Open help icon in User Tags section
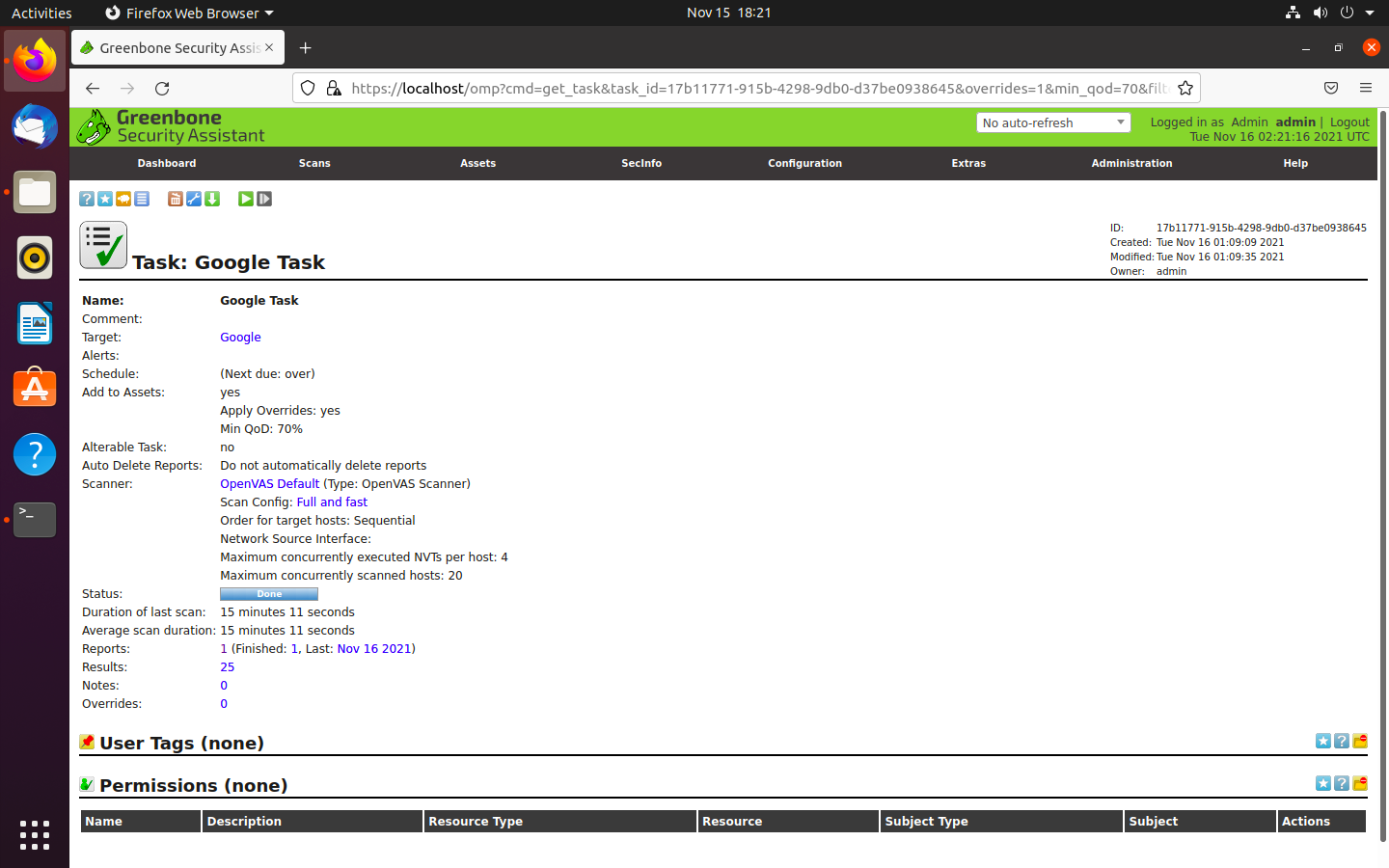The width and height of the screenshot is (1389, 868). 1342,741
